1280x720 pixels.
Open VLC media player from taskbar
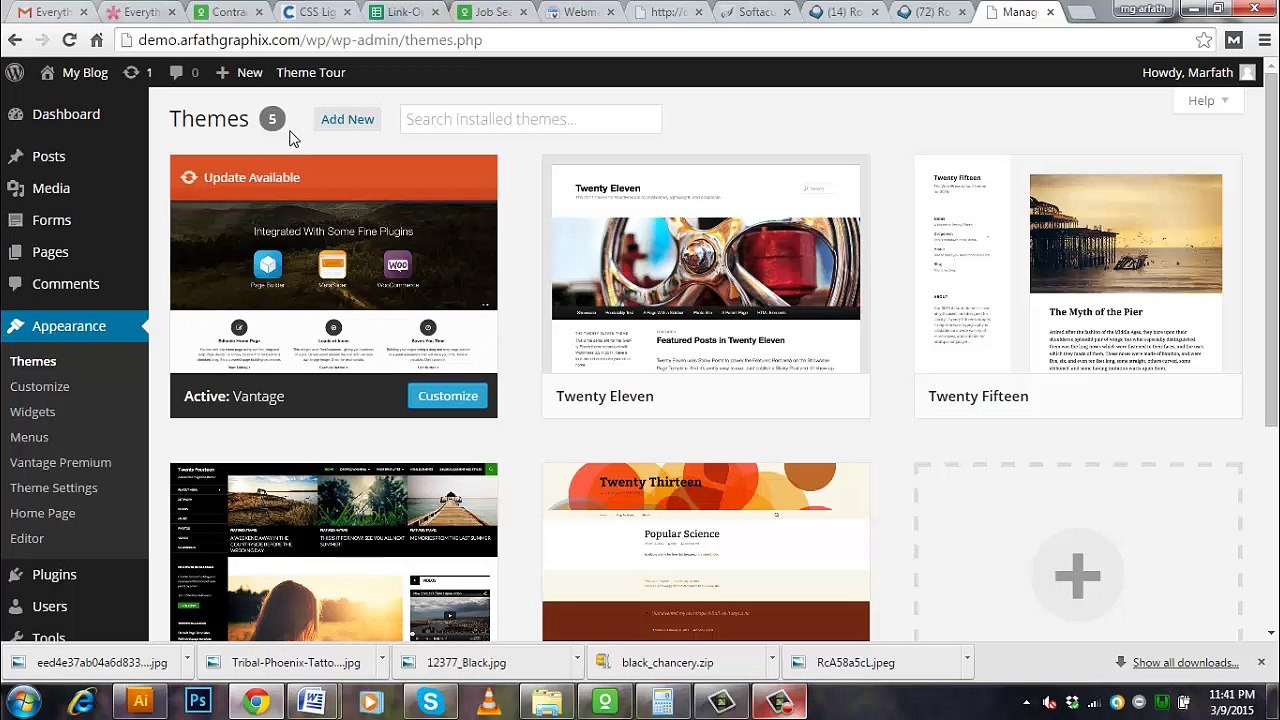point(489,701)
